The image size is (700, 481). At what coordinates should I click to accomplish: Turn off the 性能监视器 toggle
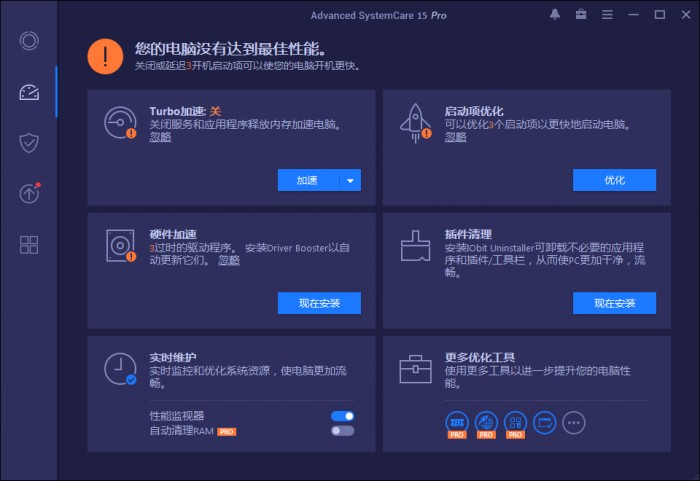[343, 416]
